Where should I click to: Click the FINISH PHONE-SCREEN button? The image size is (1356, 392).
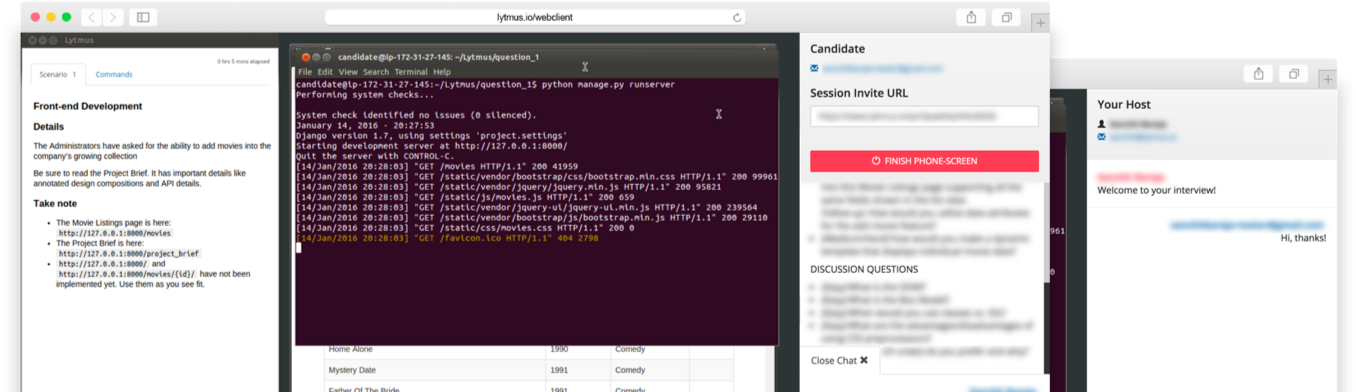pyautogui.click(x=924, y=161)
